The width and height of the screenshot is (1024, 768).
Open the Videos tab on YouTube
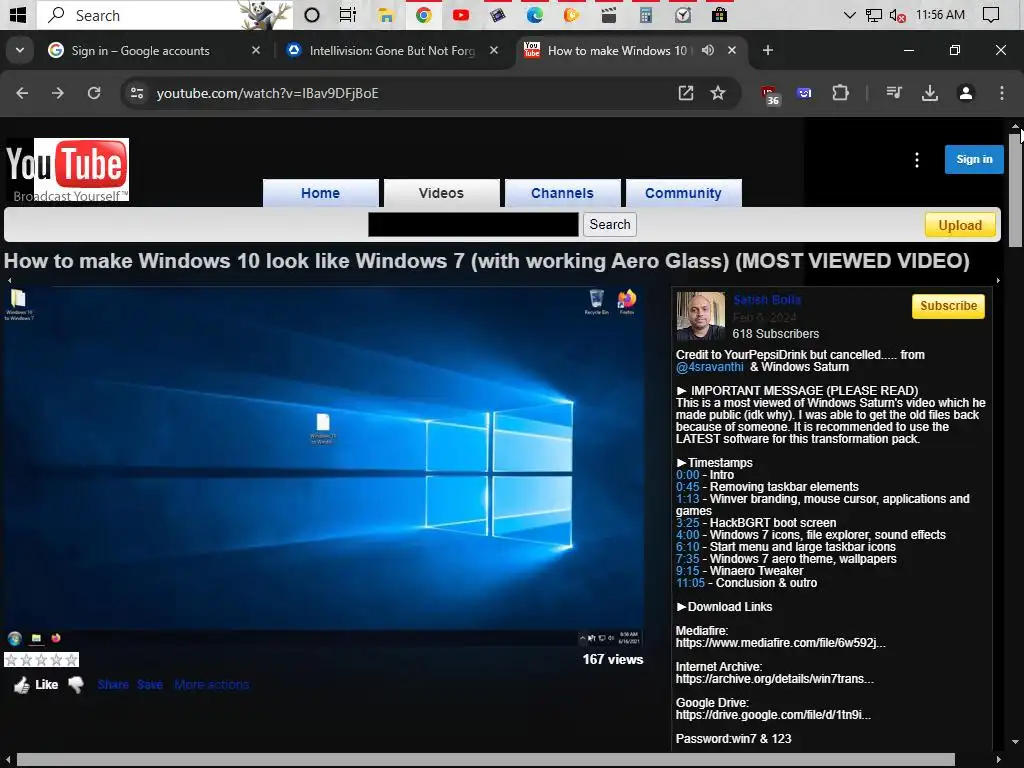441,193
